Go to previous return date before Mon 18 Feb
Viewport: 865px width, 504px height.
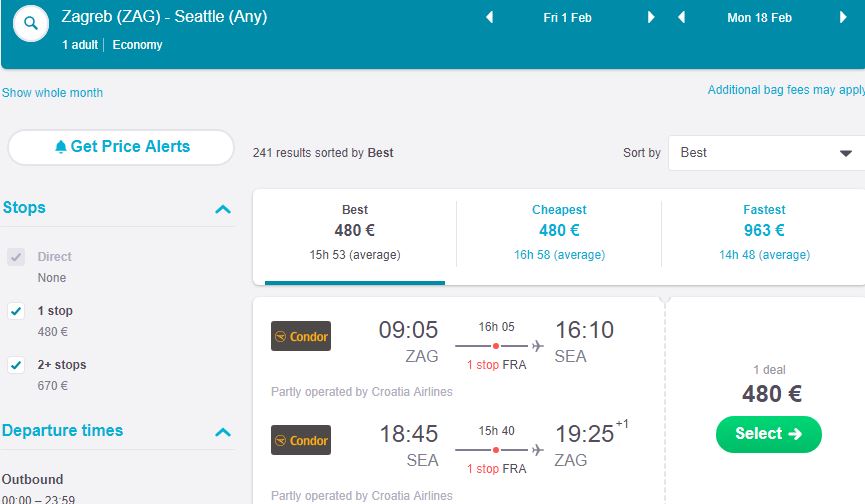(x=681, y=18)
